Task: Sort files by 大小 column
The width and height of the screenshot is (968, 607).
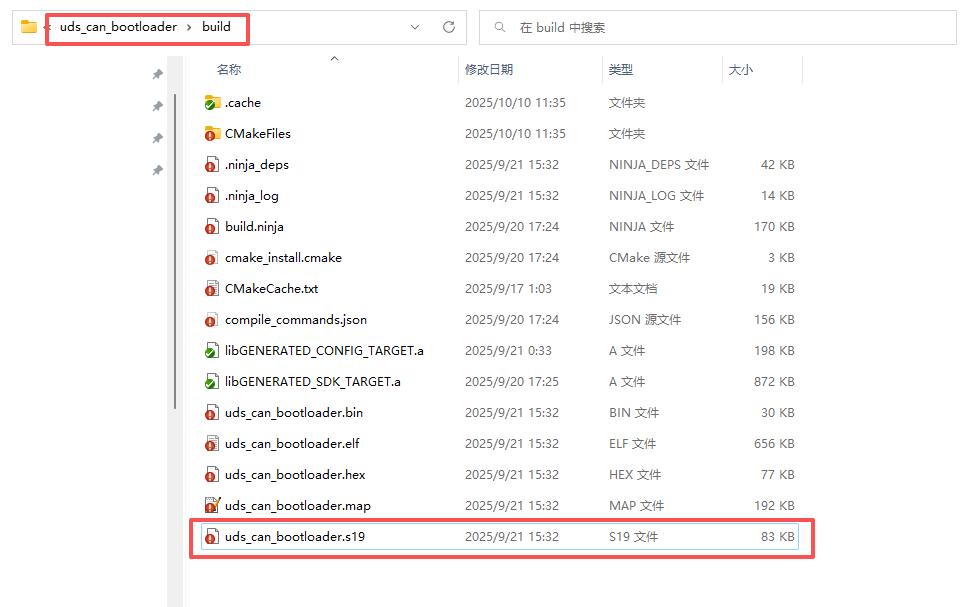Action: tap(740, 70)
